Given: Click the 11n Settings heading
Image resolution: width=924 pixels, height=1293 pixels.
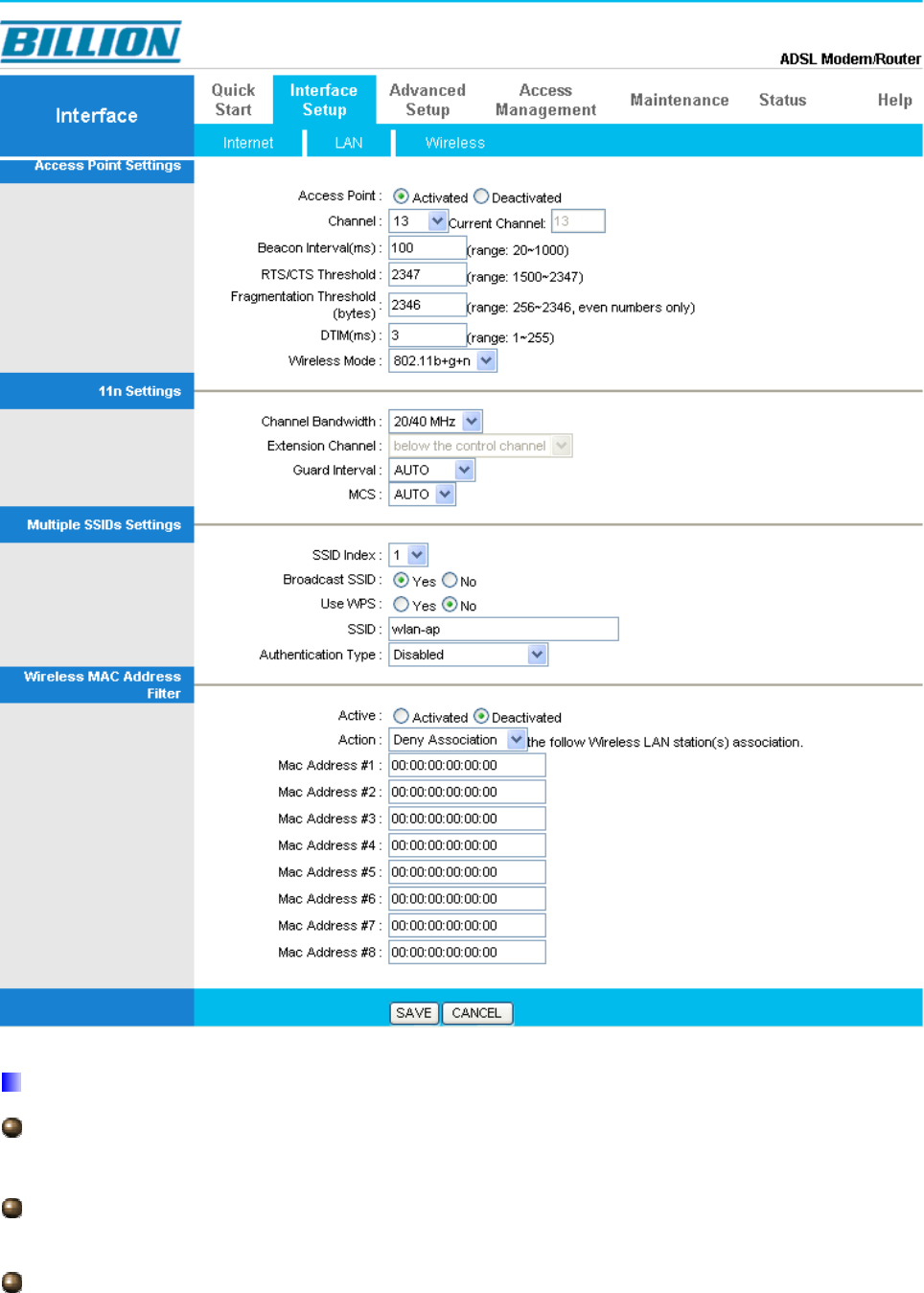Looking at the screenshot, I should pos(140,391).
